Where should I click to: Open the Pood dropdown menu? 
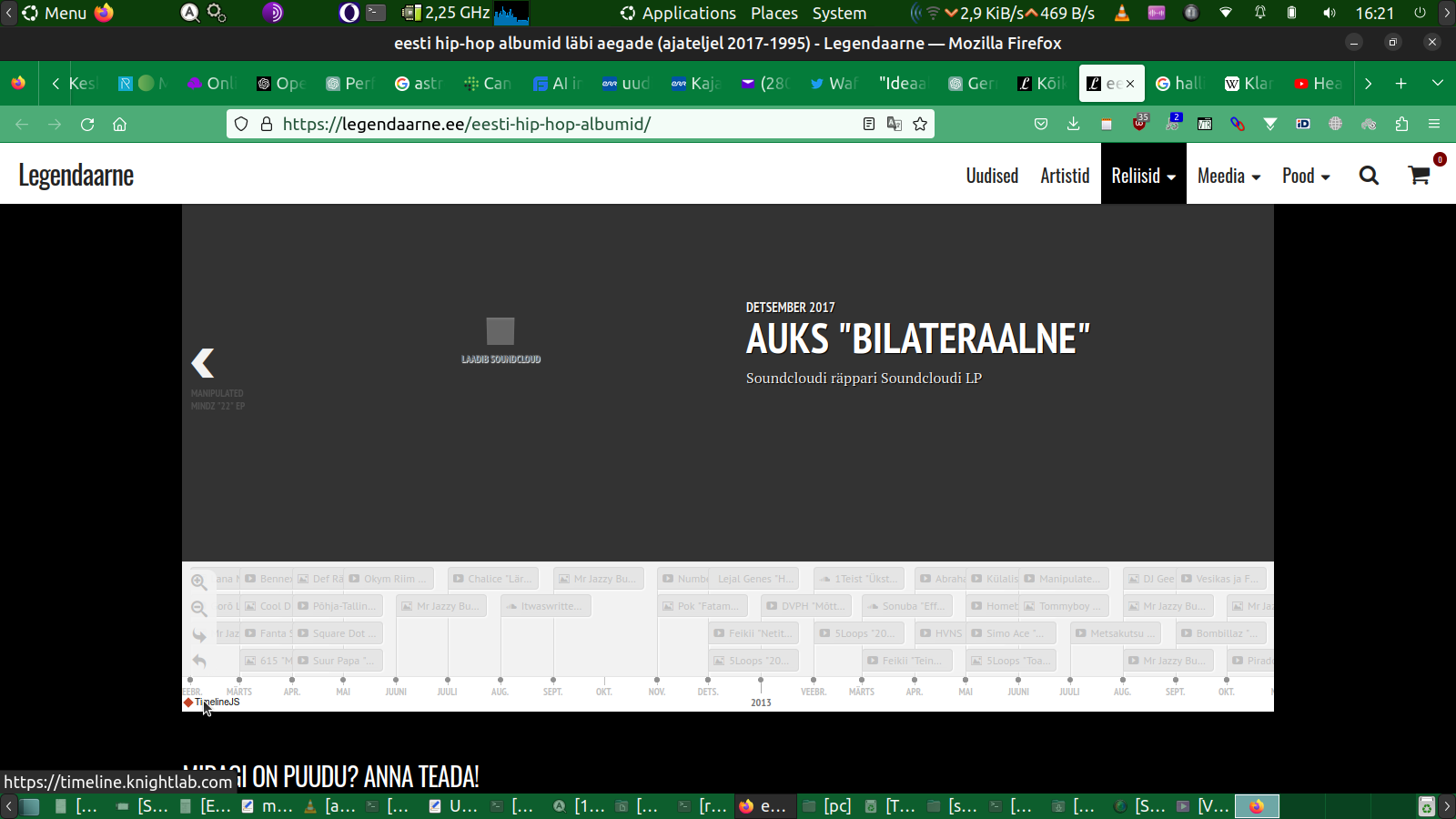click(x=1306, y=176)
